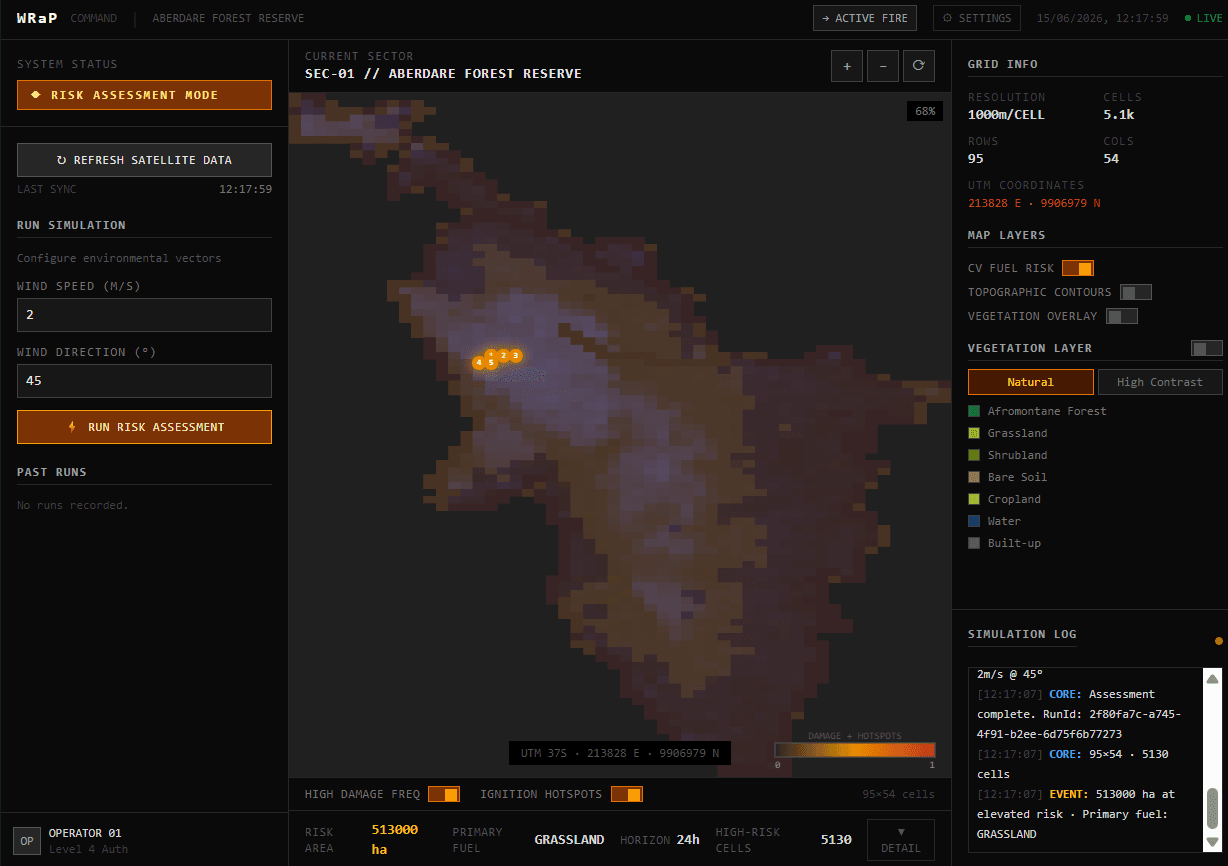Toggle High Damage Freq display
The image size is (1228, 866).
click(x=444, y=794)
